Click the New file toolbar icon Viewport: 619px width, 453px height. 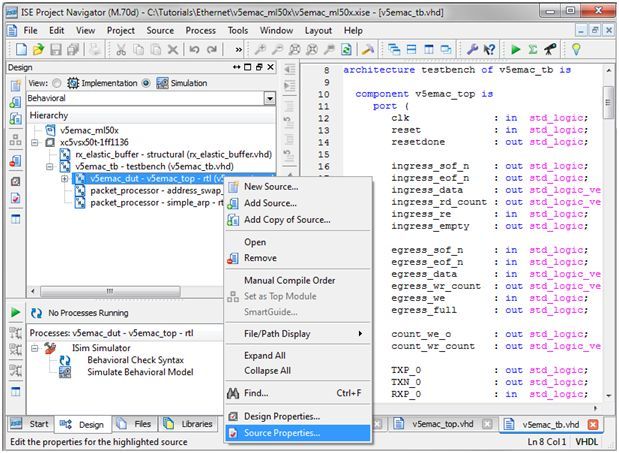(21, 49)
